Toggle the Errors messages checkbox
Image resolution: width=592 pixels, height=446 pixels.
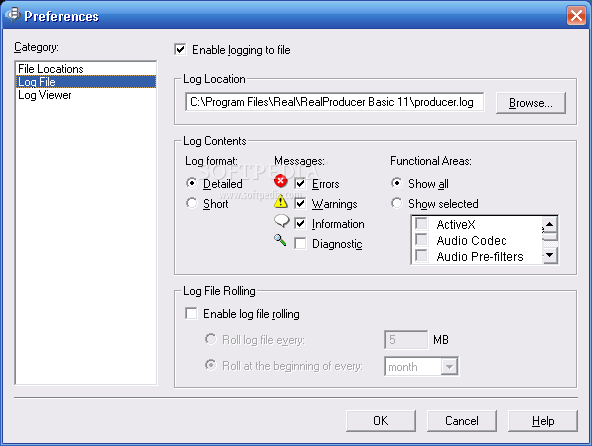point(300,184)
